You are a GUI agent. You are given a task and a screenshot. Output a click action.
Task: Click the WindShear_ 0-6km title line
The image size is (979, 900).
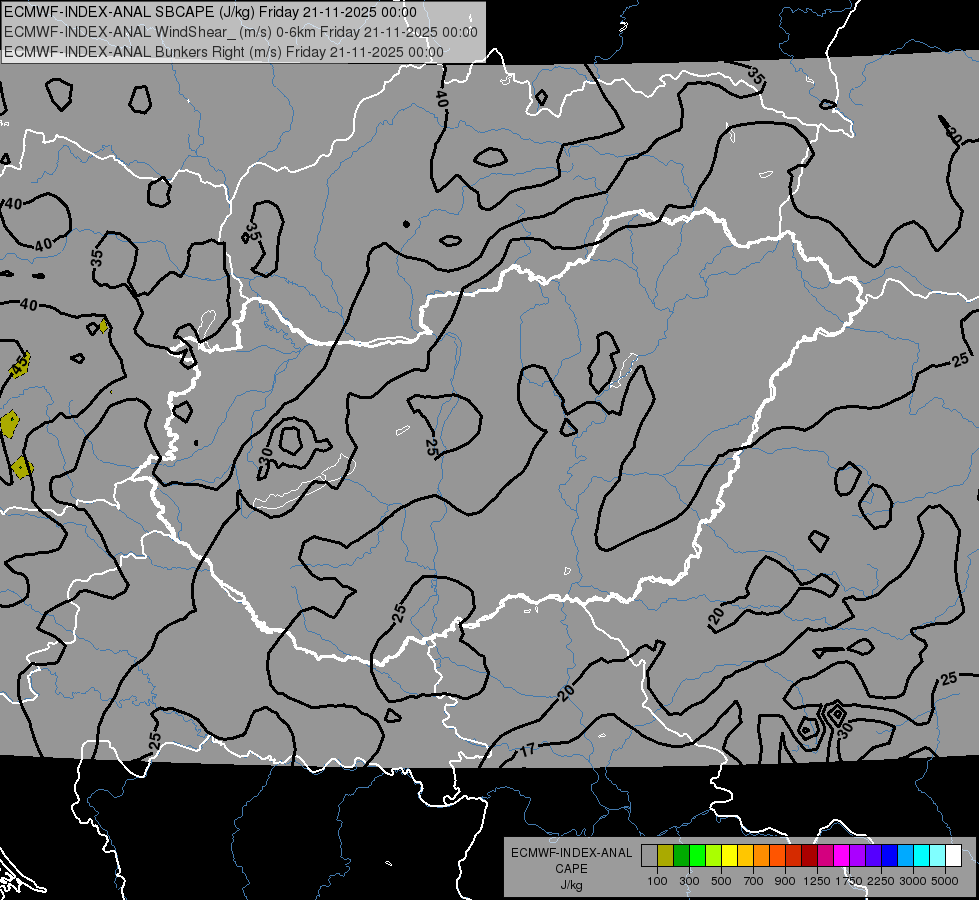tap(241, 32)
